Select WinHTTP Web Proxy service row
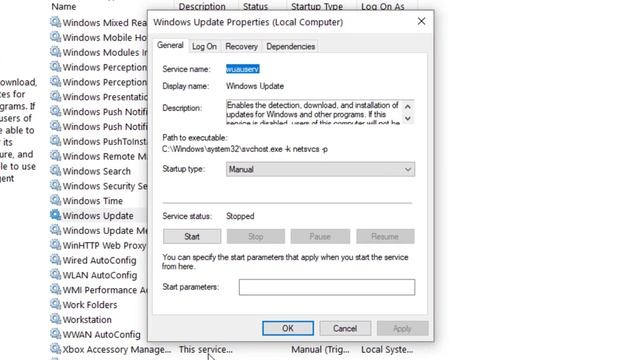 click(104, 245)
